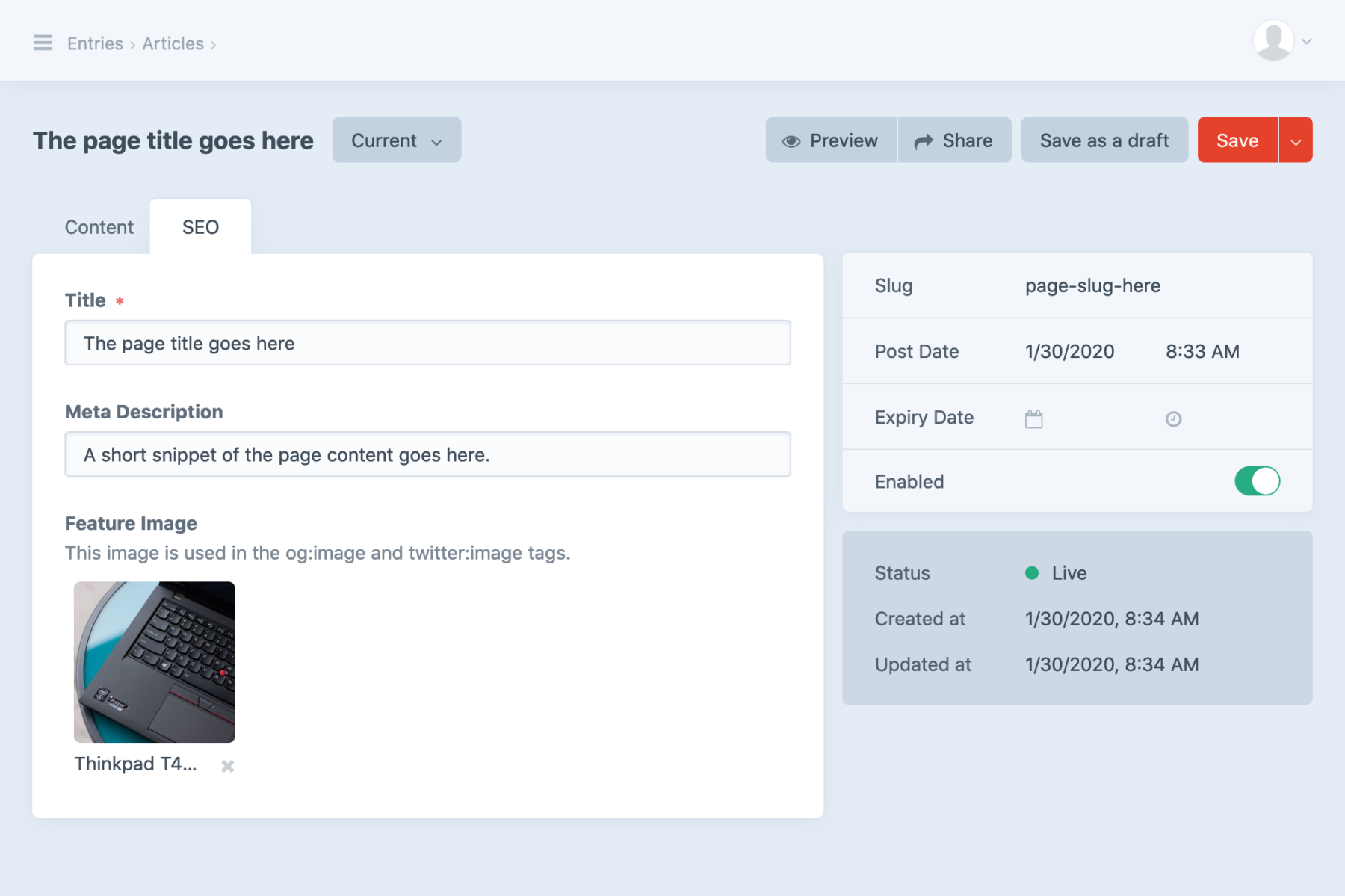Click the Preview eye icon

click(x=791, y=140)
